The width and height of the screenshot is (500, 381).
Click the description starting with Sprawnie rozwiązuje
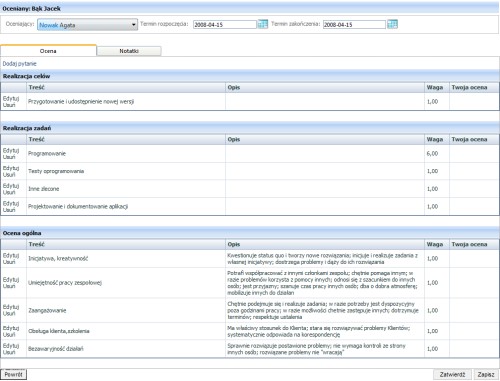[x=317, y=349]
